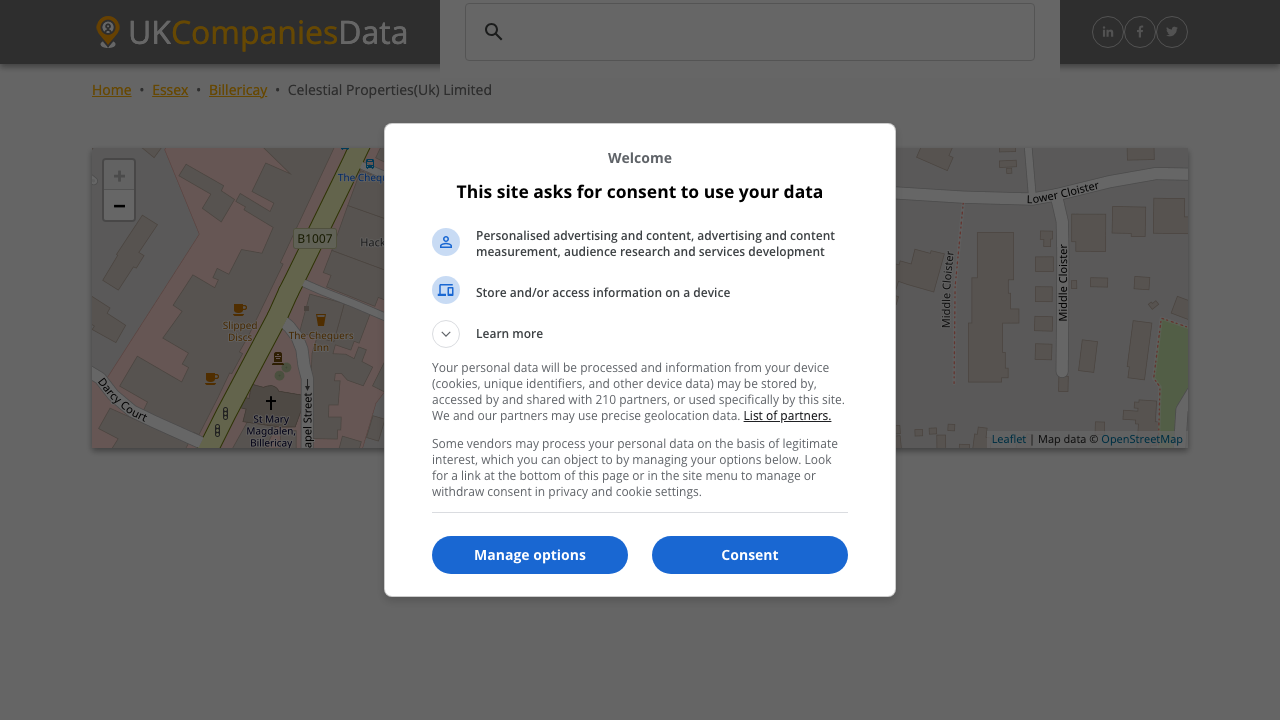Click the Consent button

click(750, 555)
